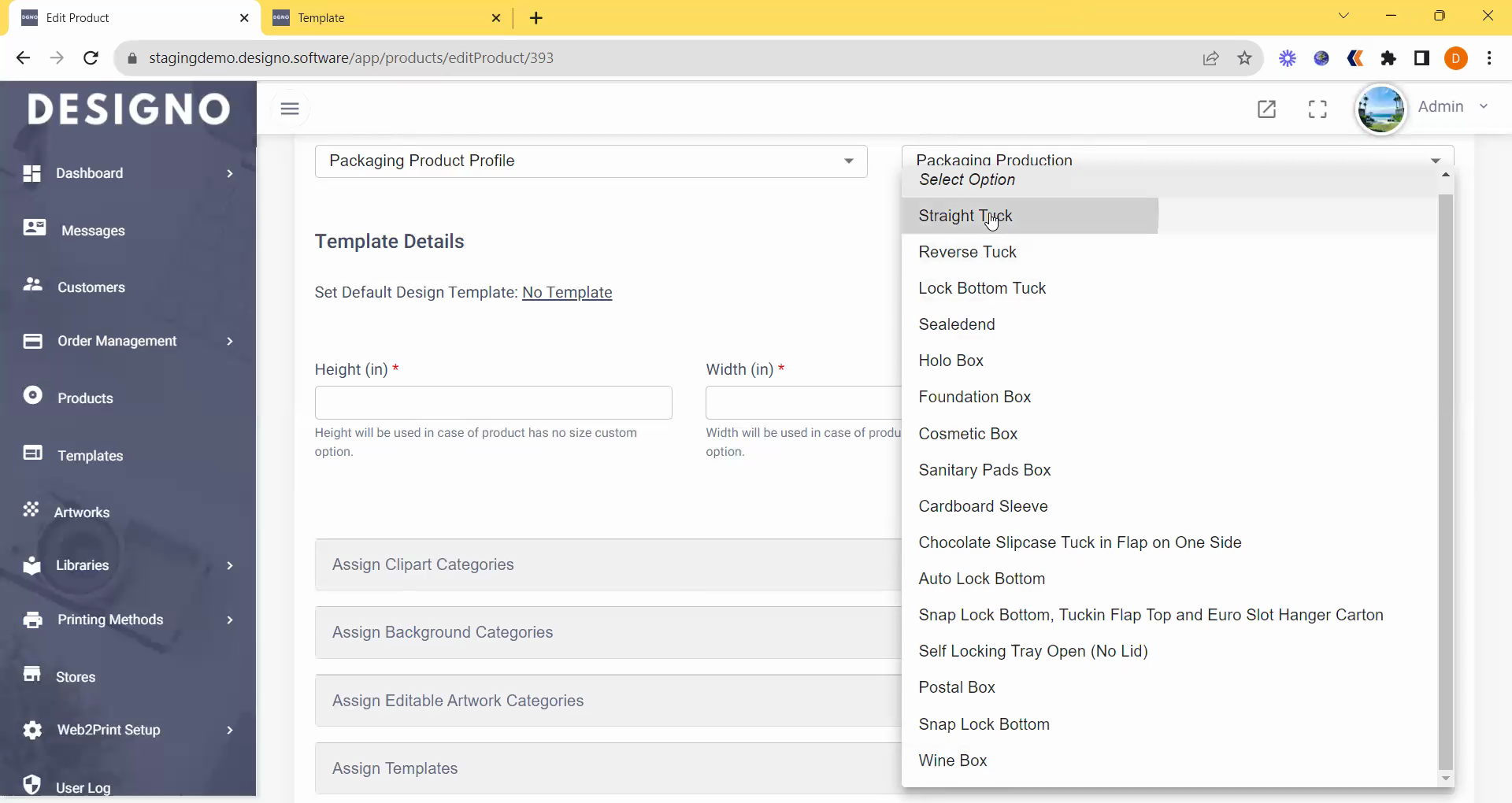Click the hamburger menu icon to collapse sidebar
The width and height of the screenshot is (1512, 803).
click(290, 109)
